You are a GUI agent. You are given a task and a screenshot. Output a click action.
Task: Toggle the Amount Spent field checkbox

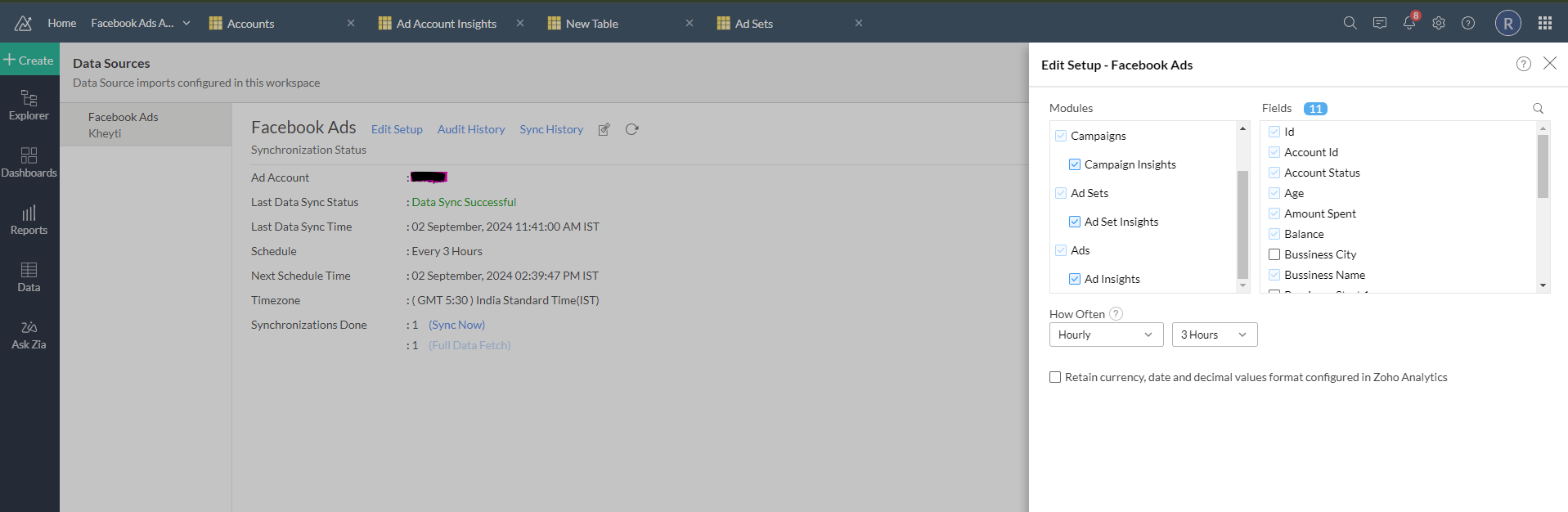pyautogui.click(x=1274, y=213)
